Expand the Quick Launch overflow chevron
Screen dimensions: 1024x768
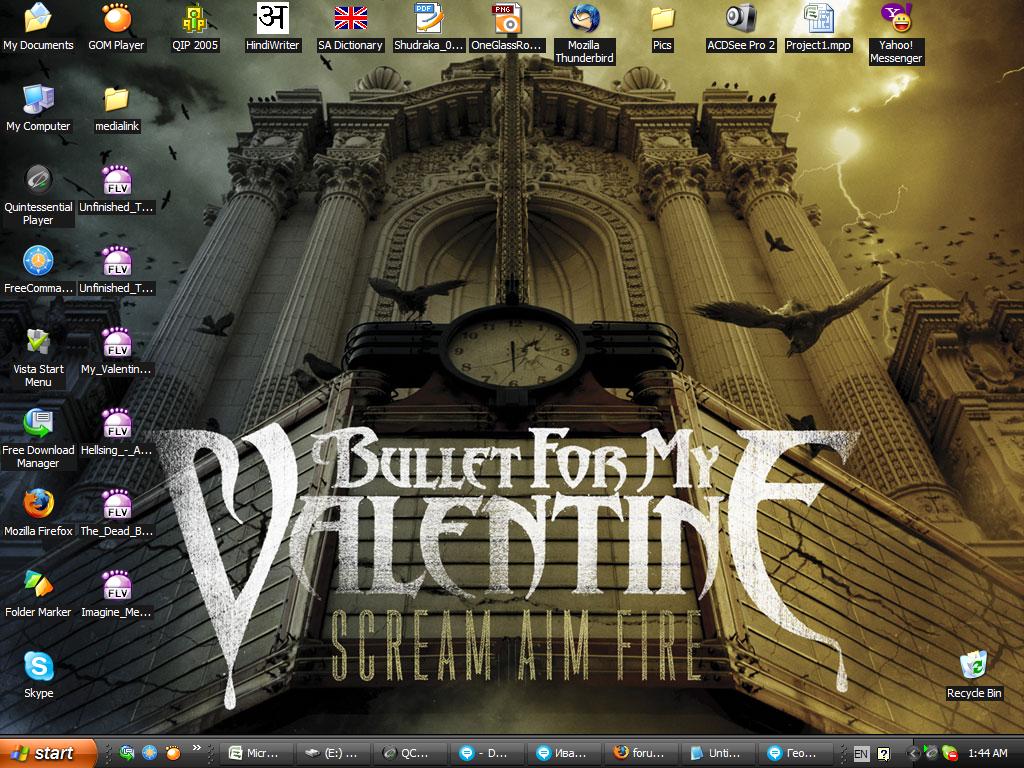coord(197,747)
